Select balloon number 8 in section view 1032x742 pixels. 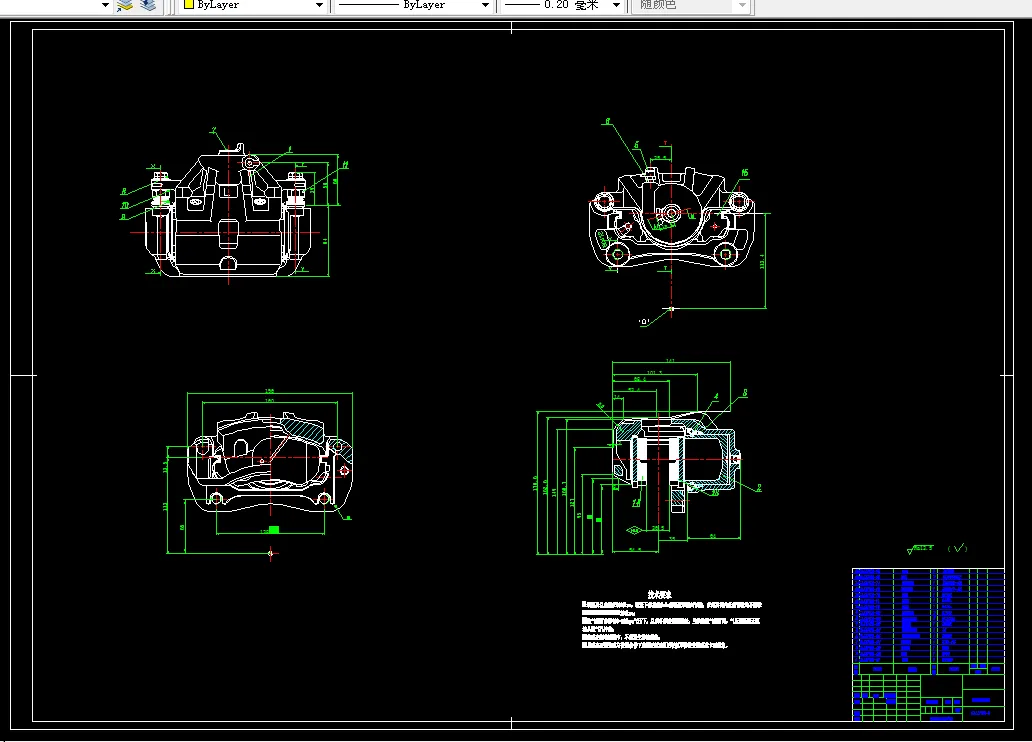point(744,393)
